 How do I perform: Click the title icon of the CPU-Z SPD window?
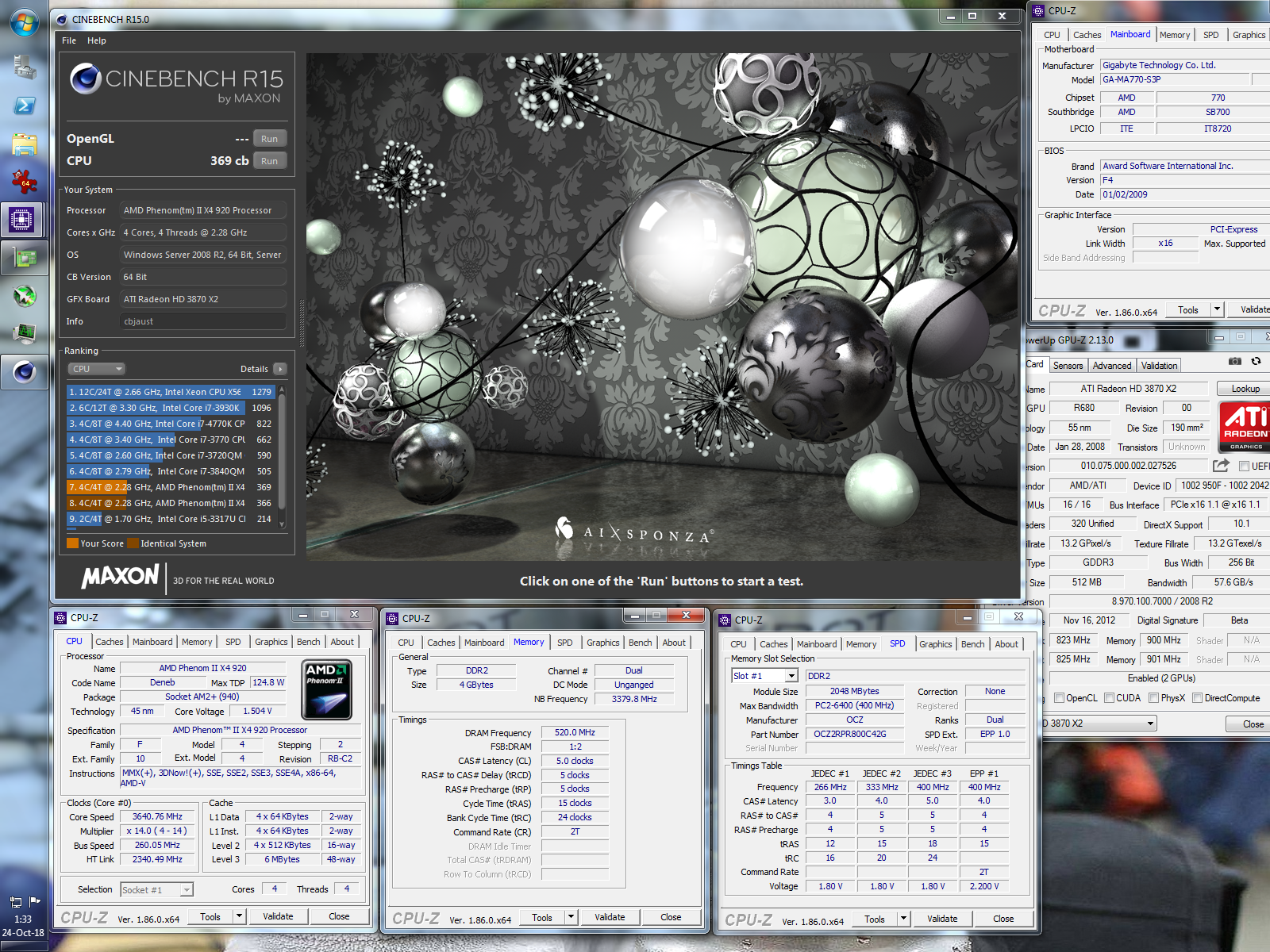(x=725, y=620)
